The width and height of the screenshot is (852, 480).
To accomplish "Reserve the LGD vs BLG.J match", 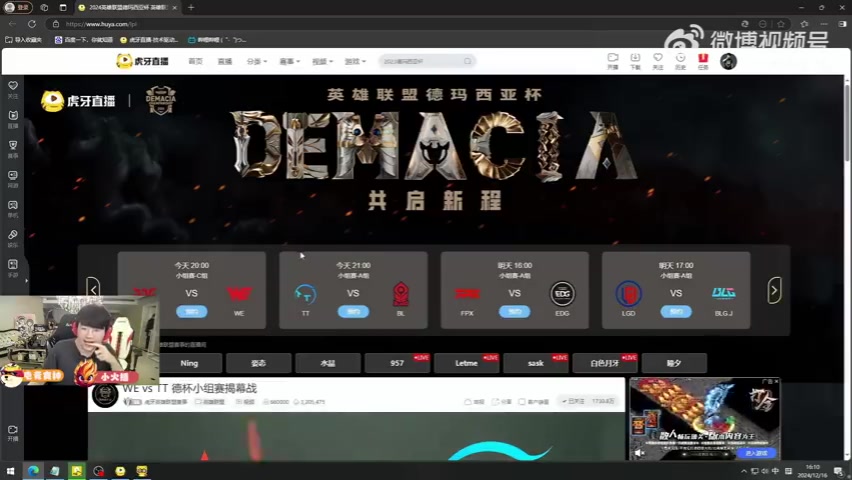I will [676, 311].
